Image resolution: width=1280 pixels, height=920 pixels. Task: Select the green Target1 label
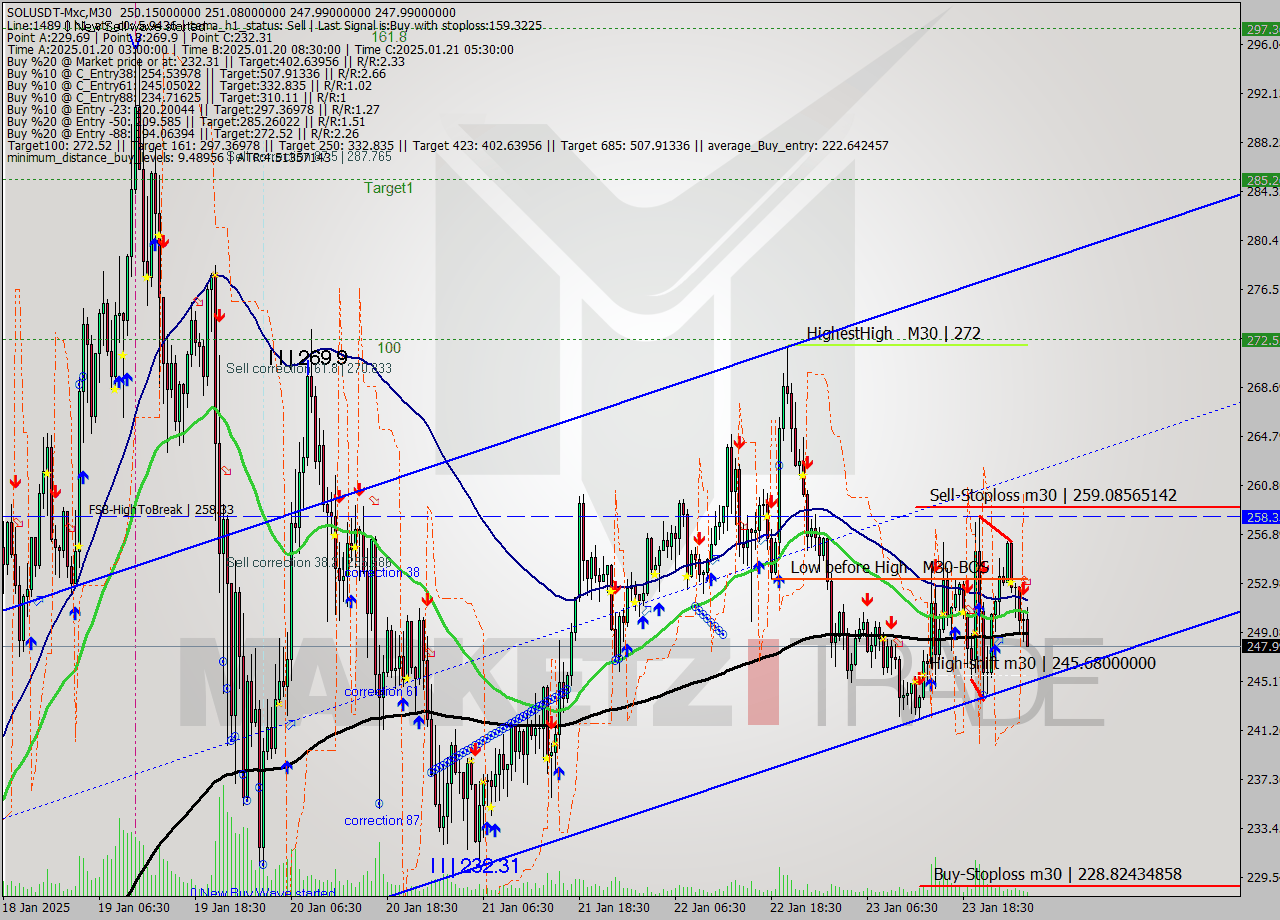click(x=388, y=187)
